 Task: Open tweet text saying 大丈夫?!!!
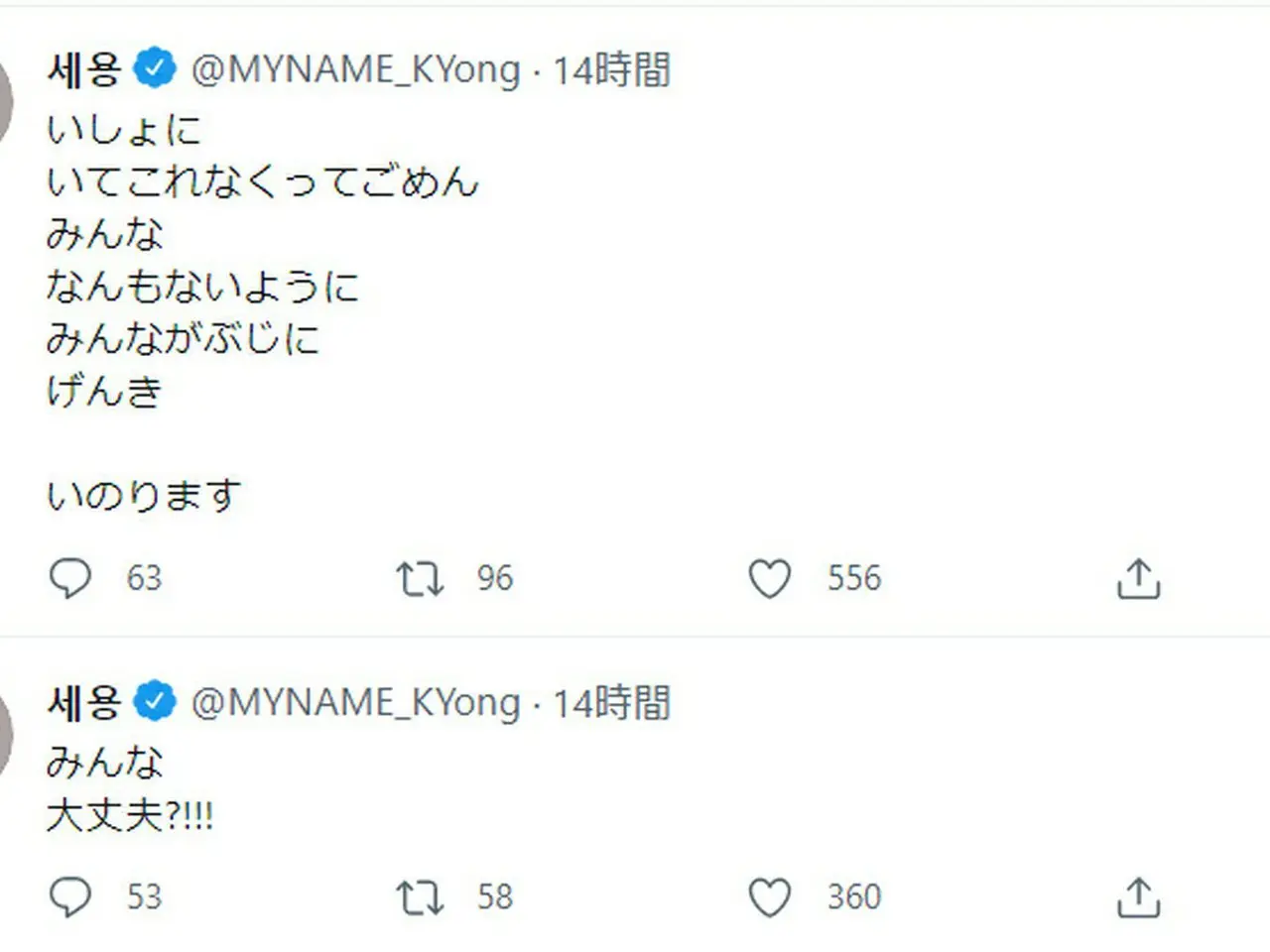[130, 789]
